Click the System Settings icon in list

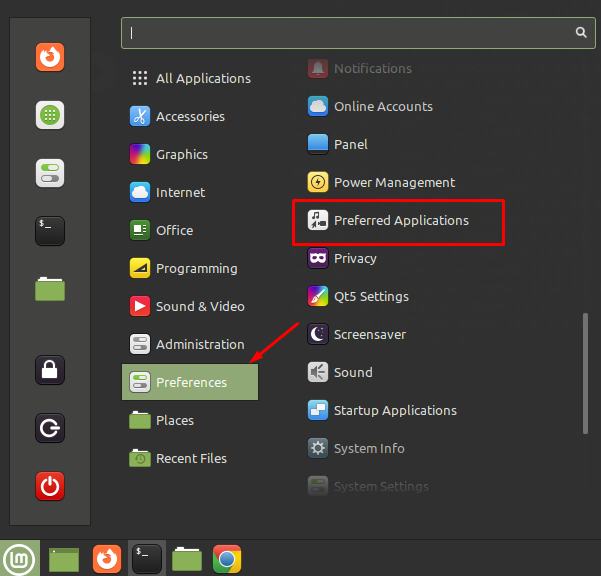click(318, 486)
